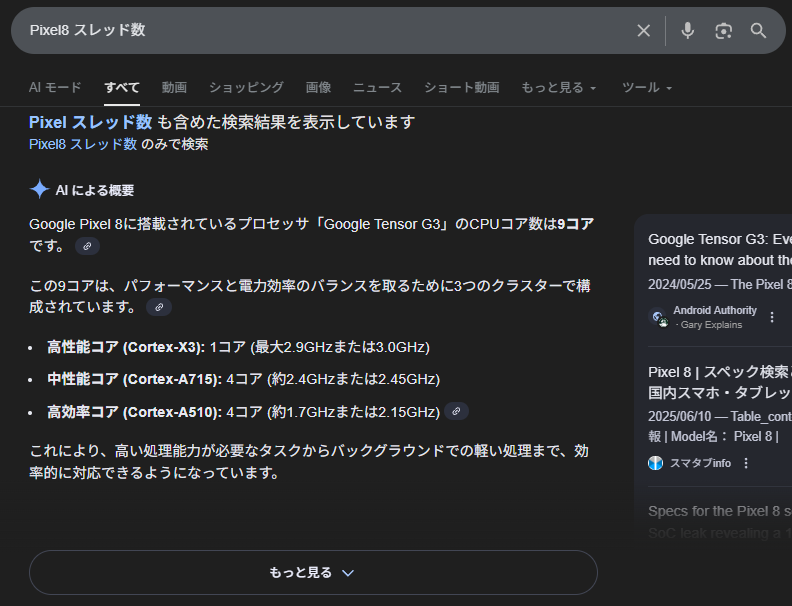Click the AI による概要 heading
This screenshot has height=606, width=792.
(95, 190)
